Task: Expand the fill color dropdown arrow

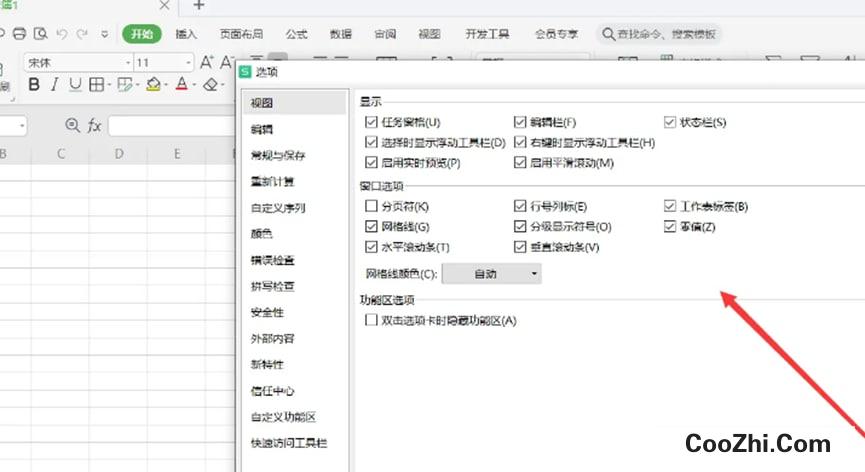Action: tap(165, 85)
